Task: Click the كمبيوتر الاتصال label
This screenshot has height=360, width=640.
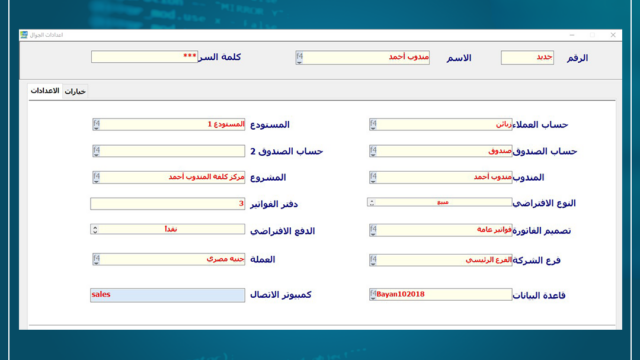Action: tap(281, 295)
